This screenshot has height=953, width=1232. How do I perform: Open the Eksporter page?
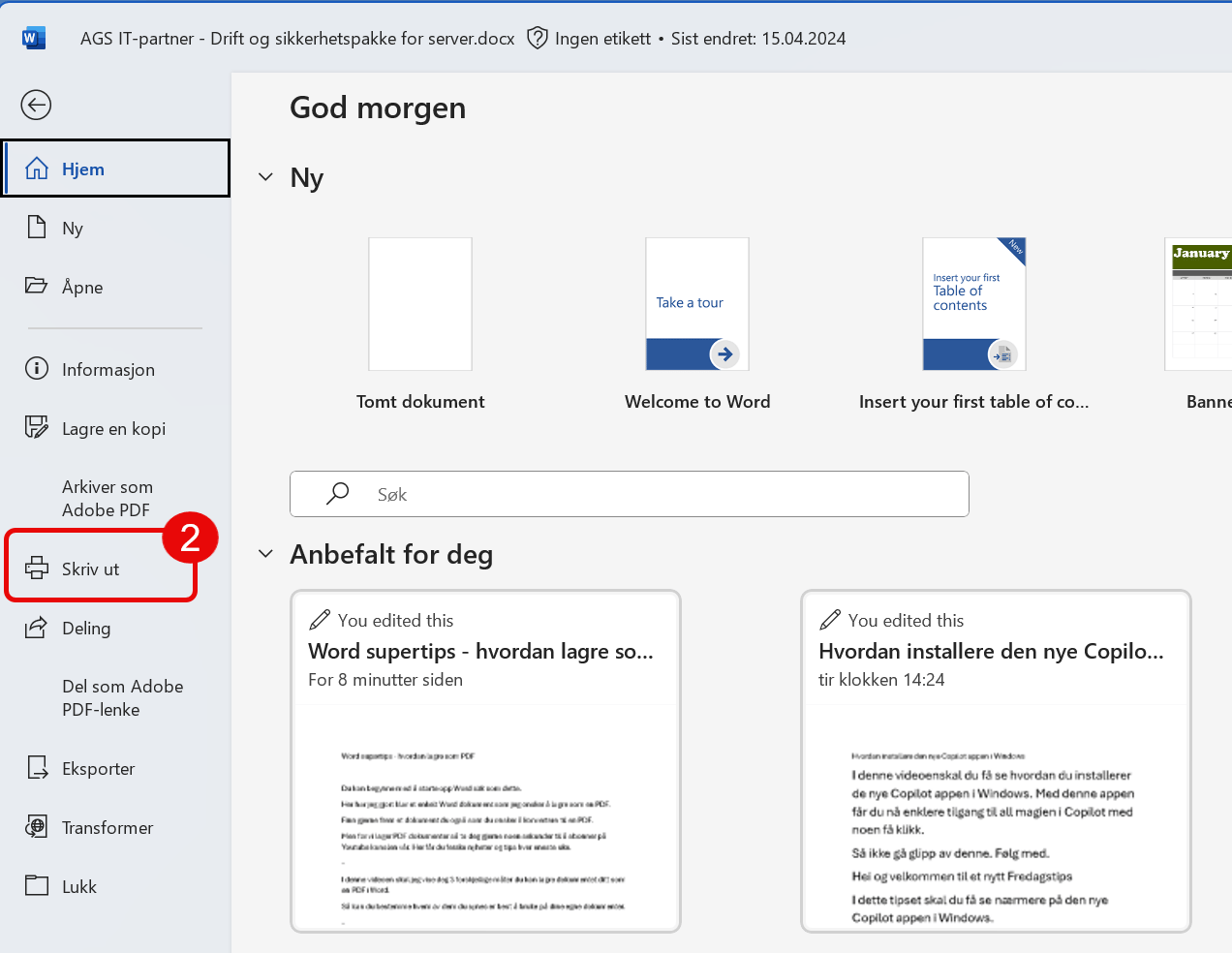point(116,768)
